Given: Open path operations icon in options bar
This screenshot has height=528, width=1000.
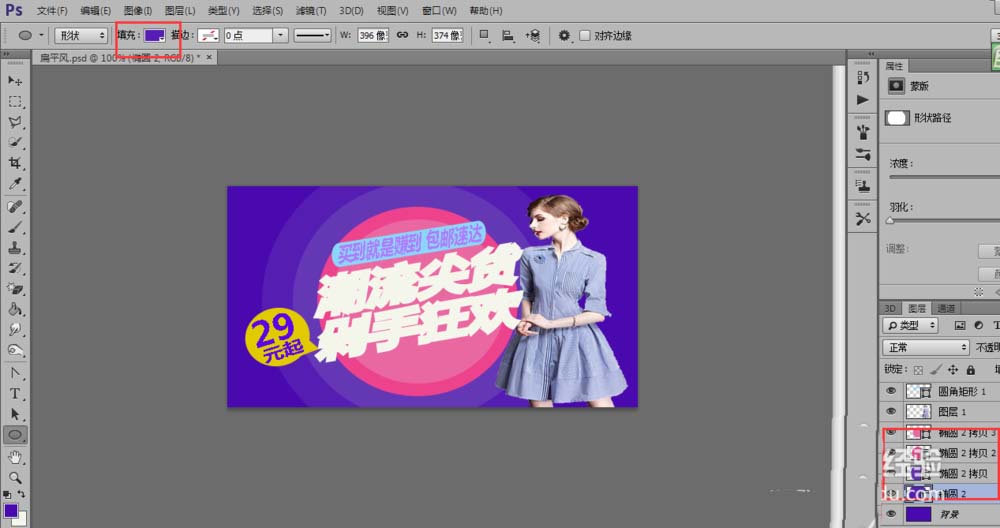Looking at the screenshot, I should (485, 36).
